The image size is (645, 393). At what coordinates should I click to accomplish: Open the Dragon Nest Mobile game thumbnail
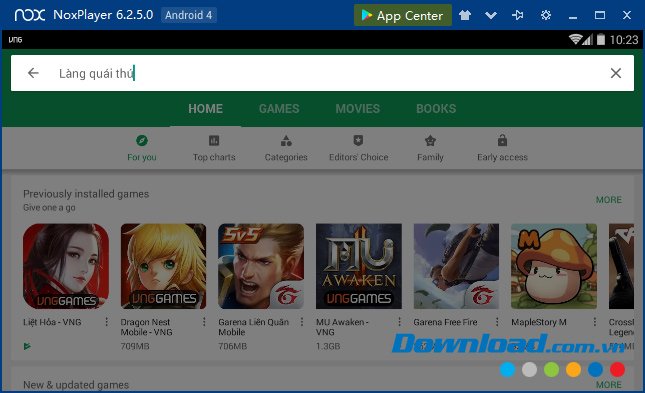pos(163,266)
